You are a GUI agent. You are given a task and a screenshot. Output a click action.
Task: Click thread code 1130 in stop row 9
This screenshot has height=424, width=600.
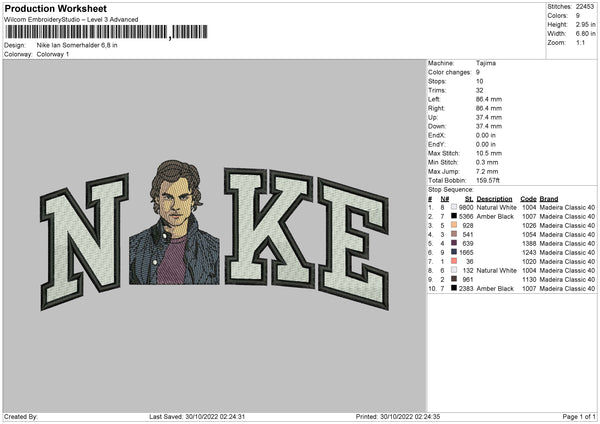coord(529,279)
